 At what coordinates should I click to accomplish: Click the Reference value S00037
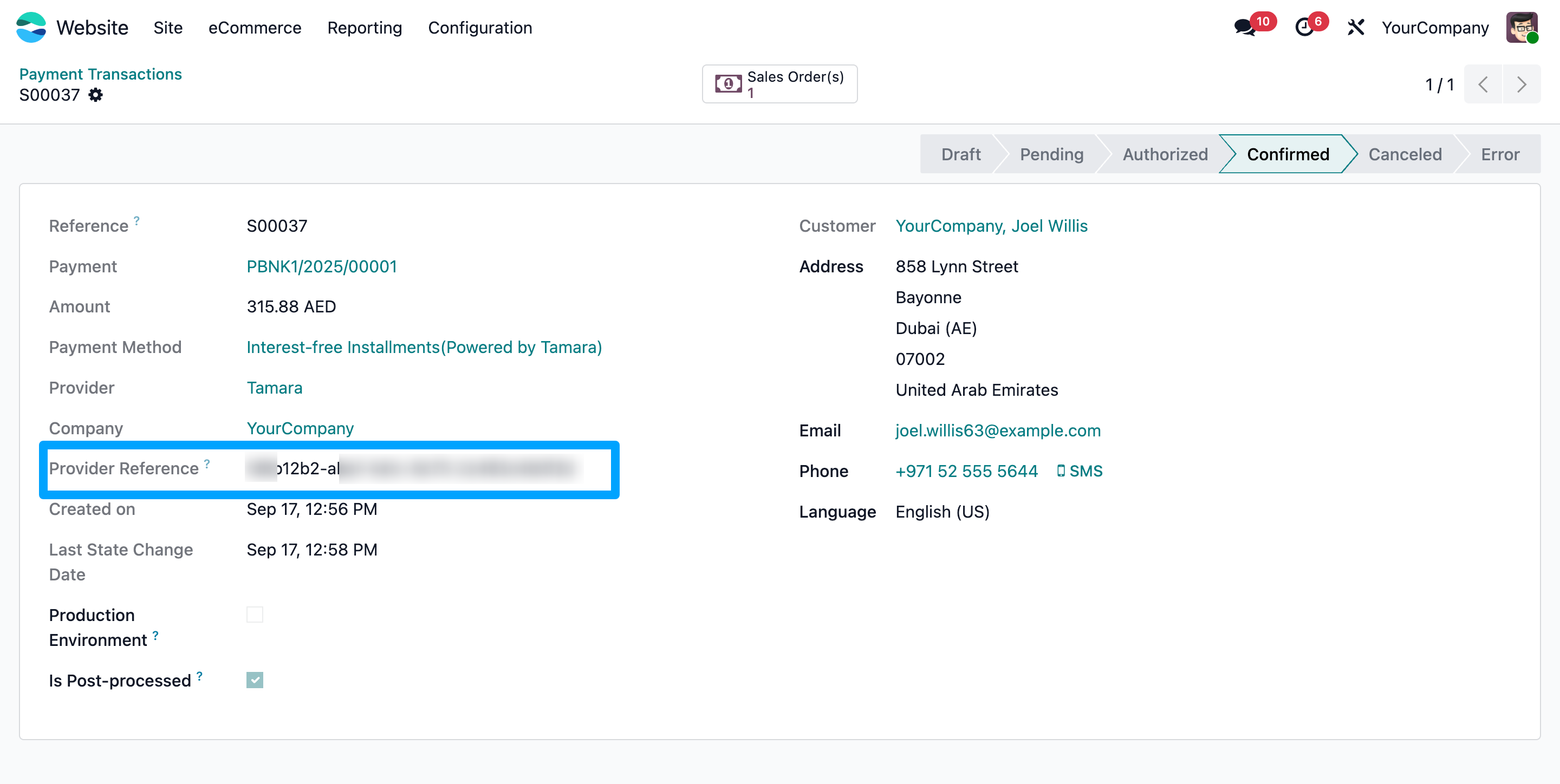coord(277,226)
